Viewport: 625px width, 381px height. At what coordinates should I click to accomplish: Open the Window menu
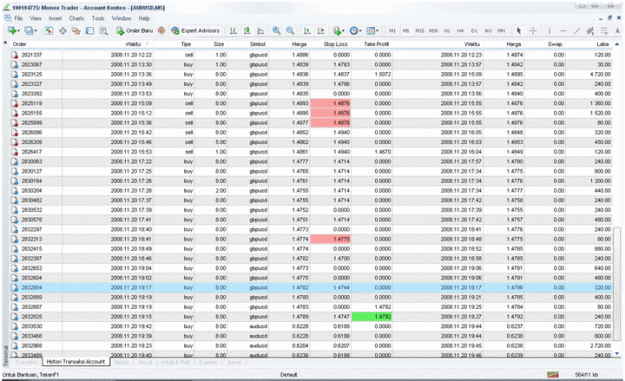tap(121, 18)
